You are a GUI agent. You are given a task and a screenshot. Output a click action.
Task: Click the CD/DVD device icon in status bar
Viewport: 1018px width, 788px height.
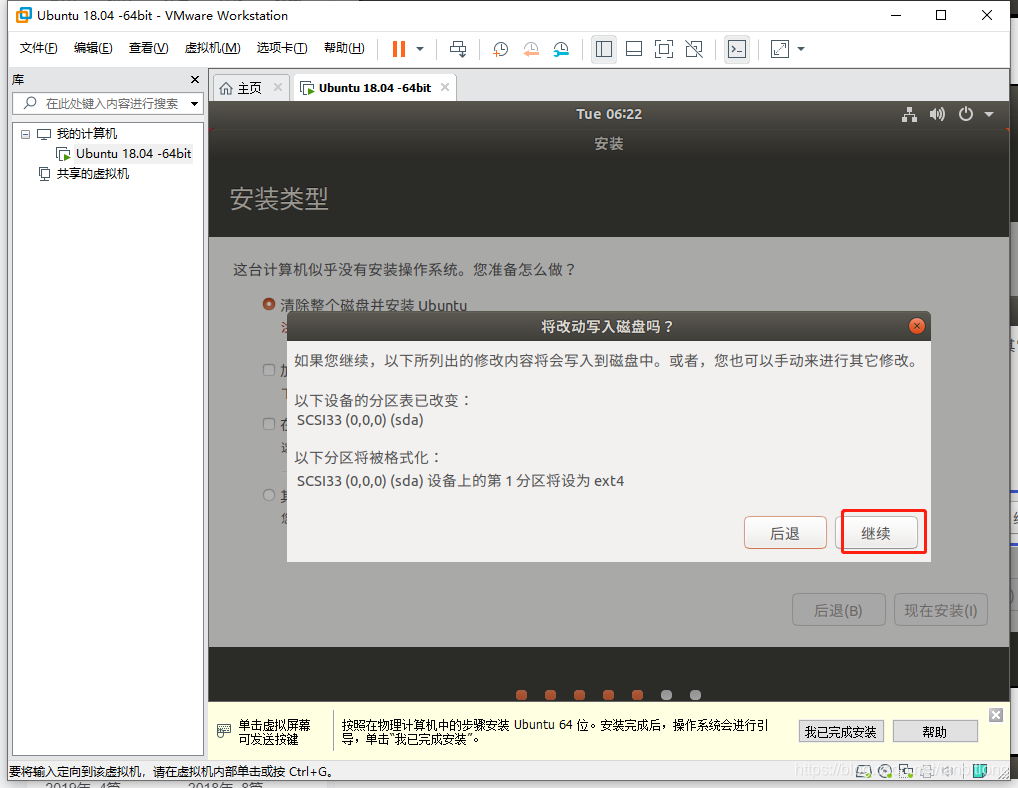coord(885,771)
